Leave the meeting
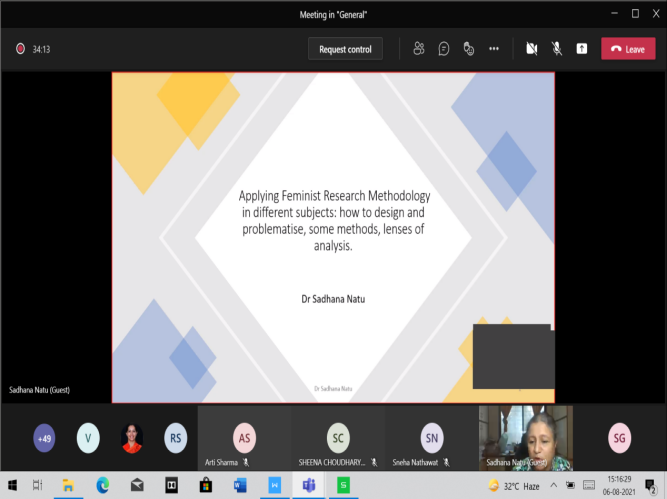The image size is (667, 499). 628,48
